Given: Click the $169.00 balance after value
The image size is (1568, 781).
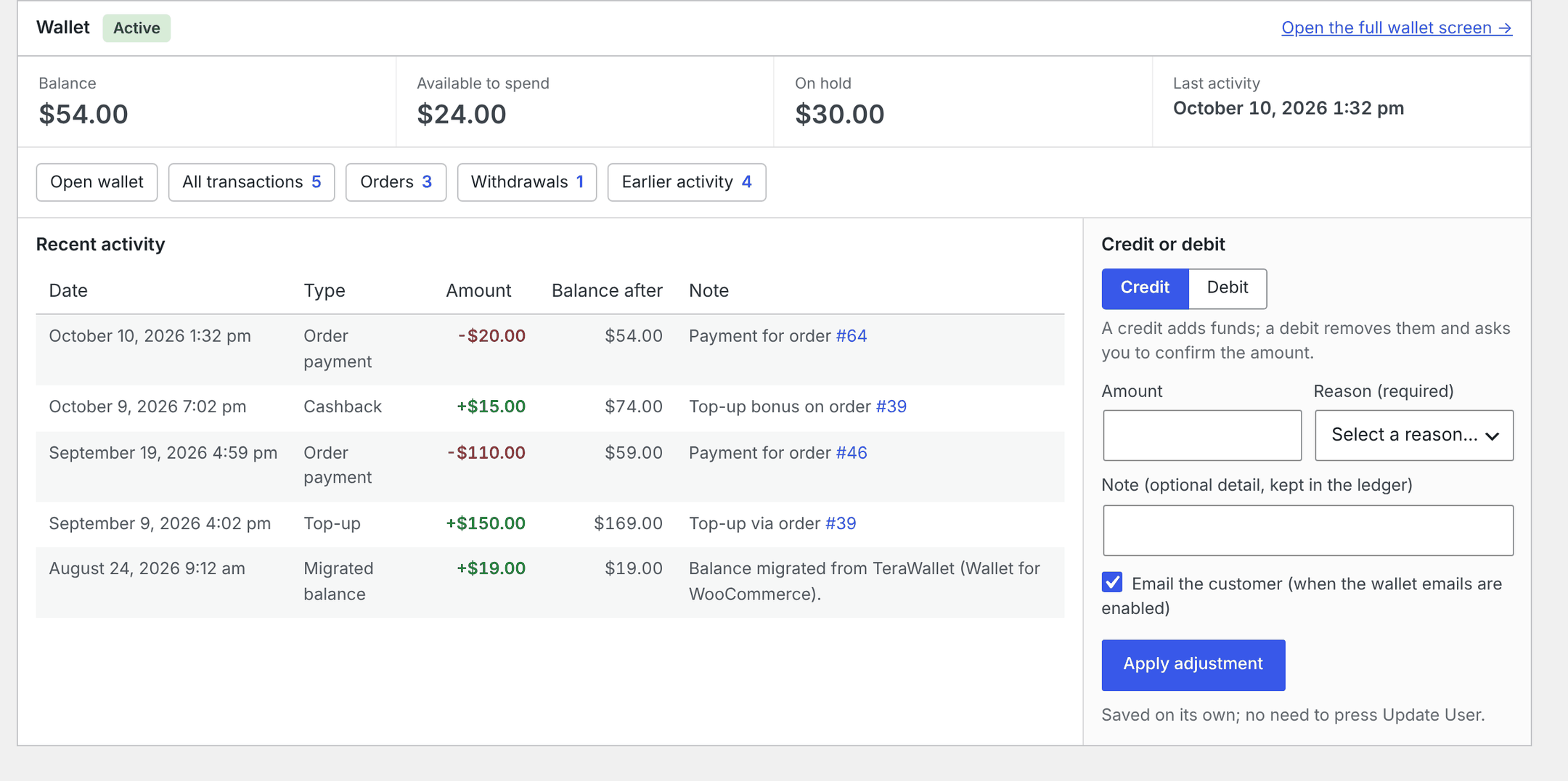Looking at the screenshot, I should click(x=628, y=523).
